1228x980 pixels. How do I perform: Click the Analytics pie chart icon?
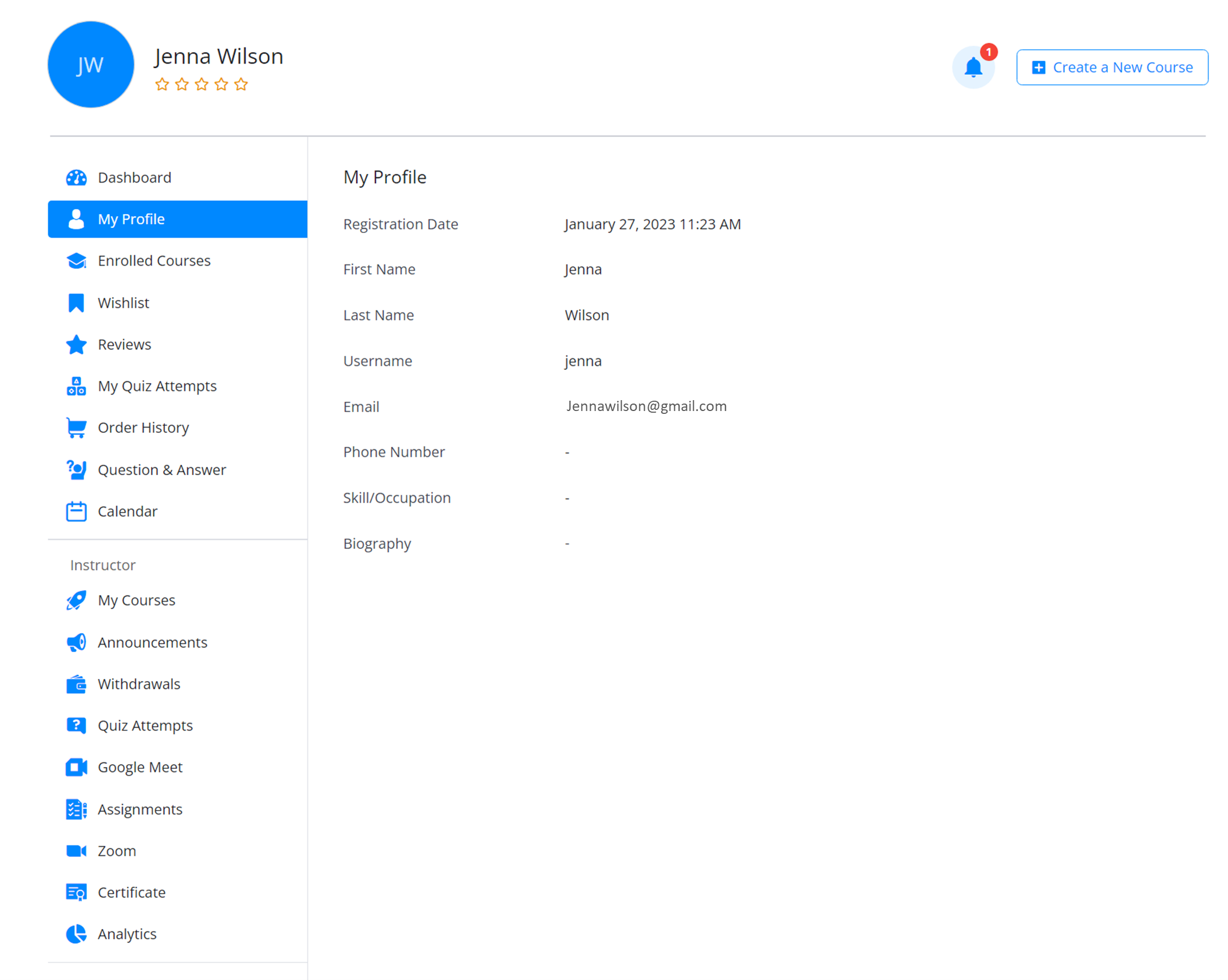click(x=76, y=934)
